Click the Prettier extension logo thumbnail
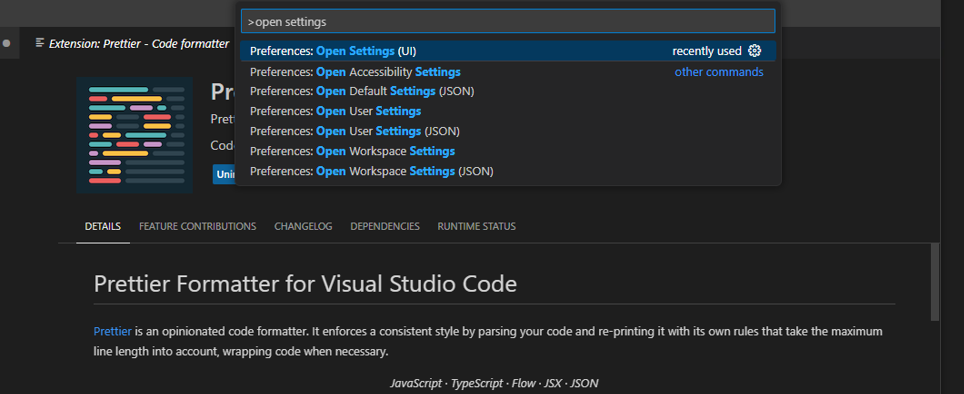Image resolution: width=964 pixels, height=394 pixels. (135, 135)
